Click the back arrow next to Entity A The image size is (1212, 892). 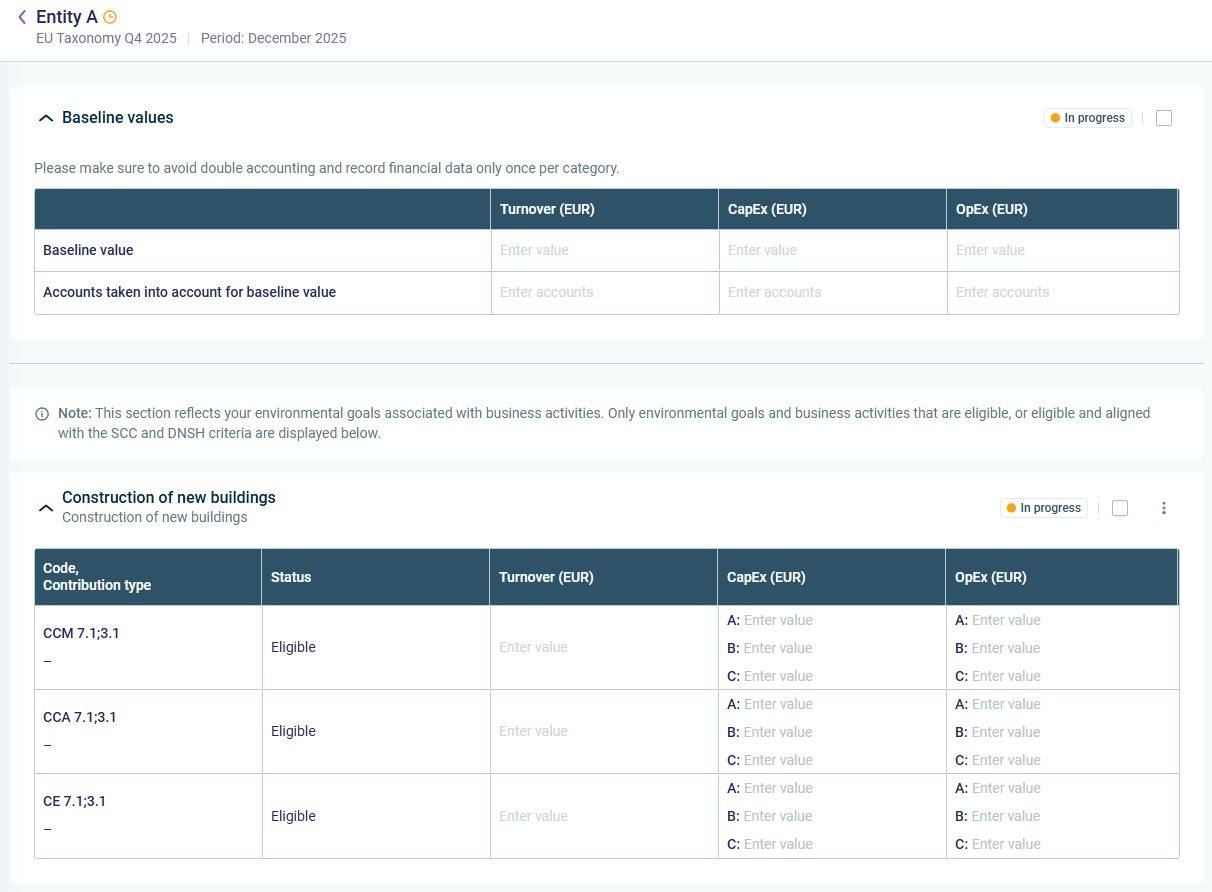(22, 17)
